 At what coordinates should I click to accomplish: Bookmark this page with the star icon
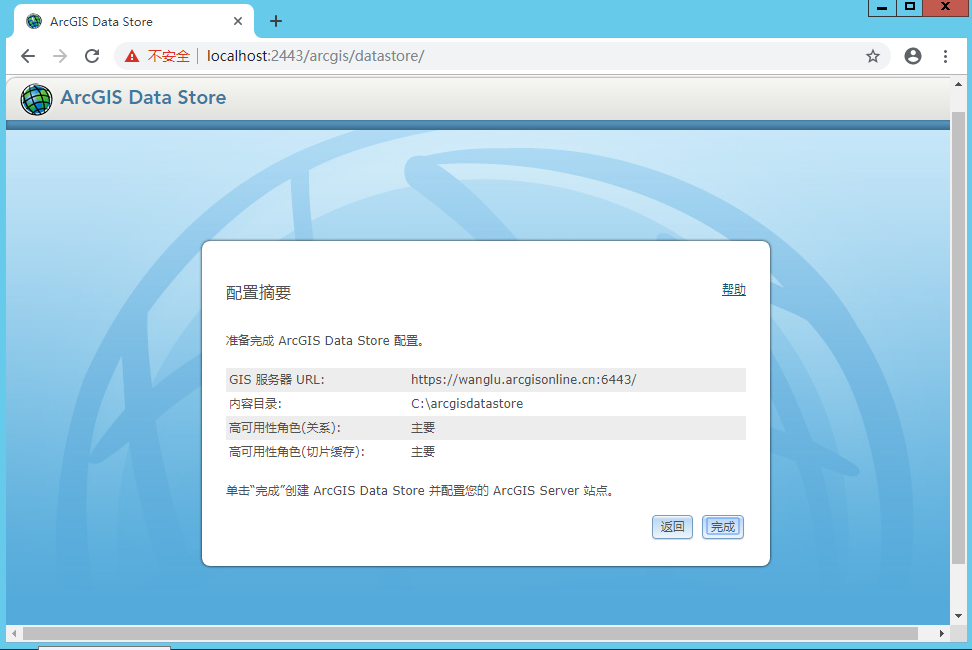click(873, 56)
